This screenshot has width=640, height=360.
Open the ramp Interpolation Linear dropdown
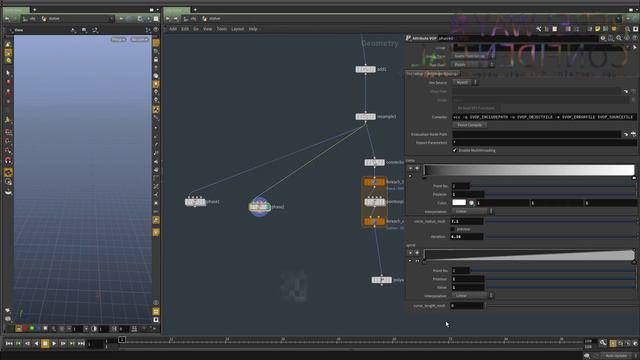click(x=472, y=211)
